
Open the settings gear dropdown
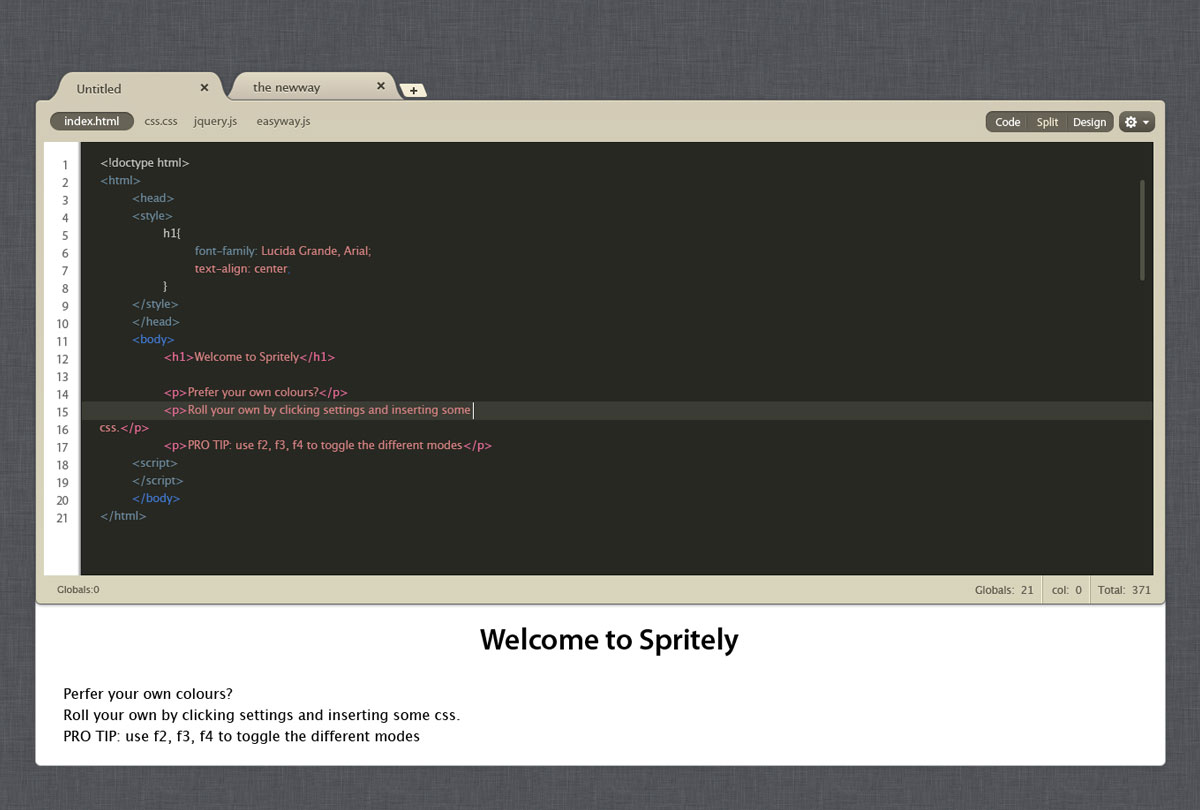click(x=1137, y=122)
